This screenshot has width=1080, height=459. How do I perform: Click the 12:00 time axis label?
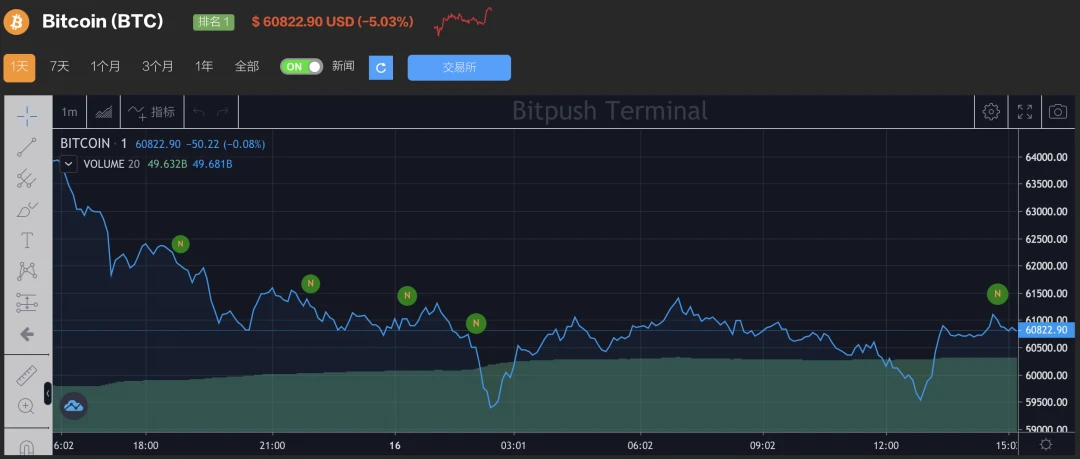tap(886, 445)
